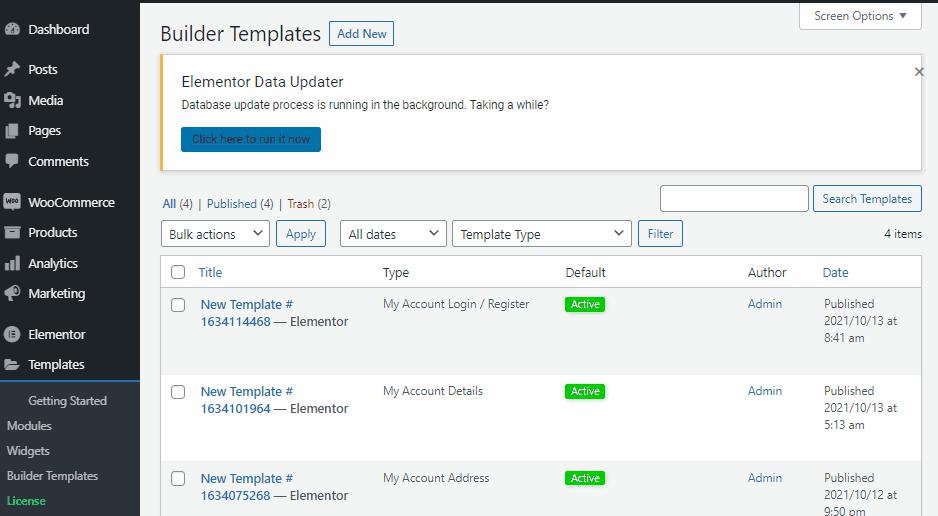Image resolution: width=938 pixels, height=516 pixels.
Task: Click Active badge in Login / Register row
Action: [x=585, y=304]
